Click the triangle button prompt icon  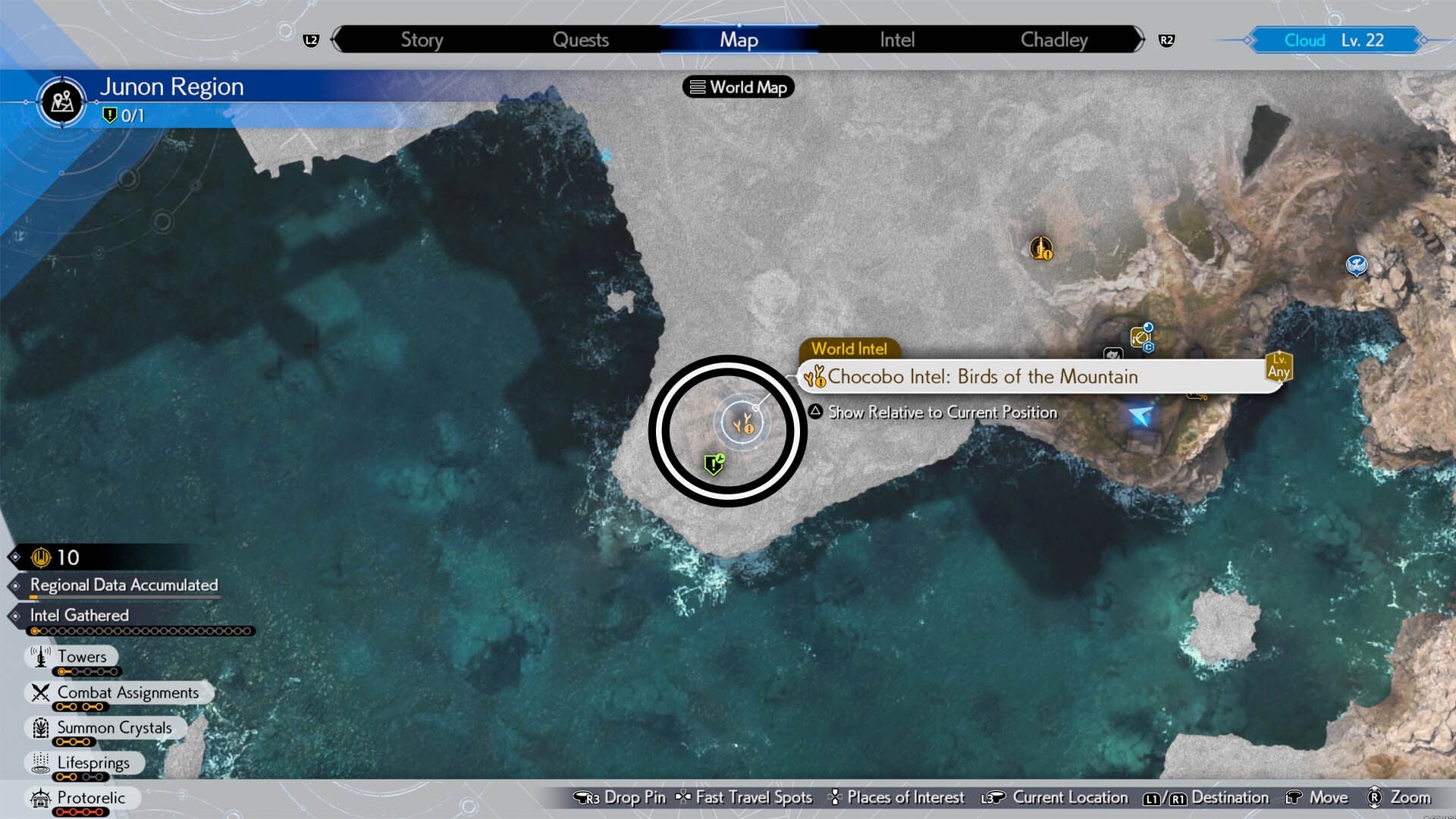point(816,412)
